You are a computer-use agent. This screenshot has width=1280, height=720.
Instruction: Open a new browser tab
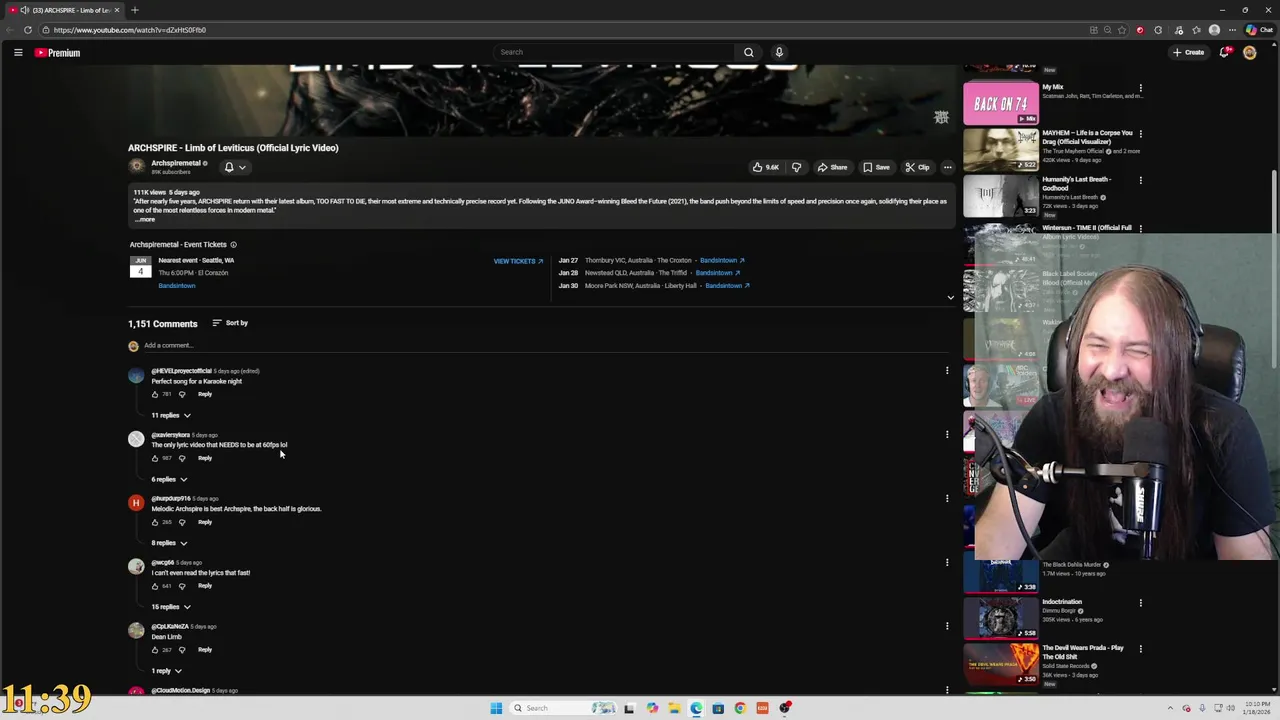click(x=135, y=10)
